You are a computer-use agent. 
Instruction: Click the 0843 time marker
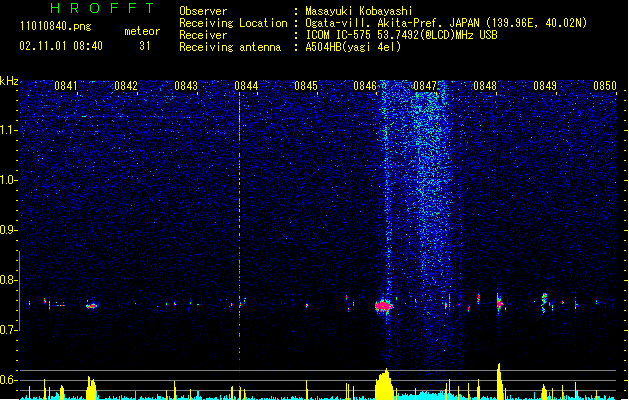tap(186, 86)
